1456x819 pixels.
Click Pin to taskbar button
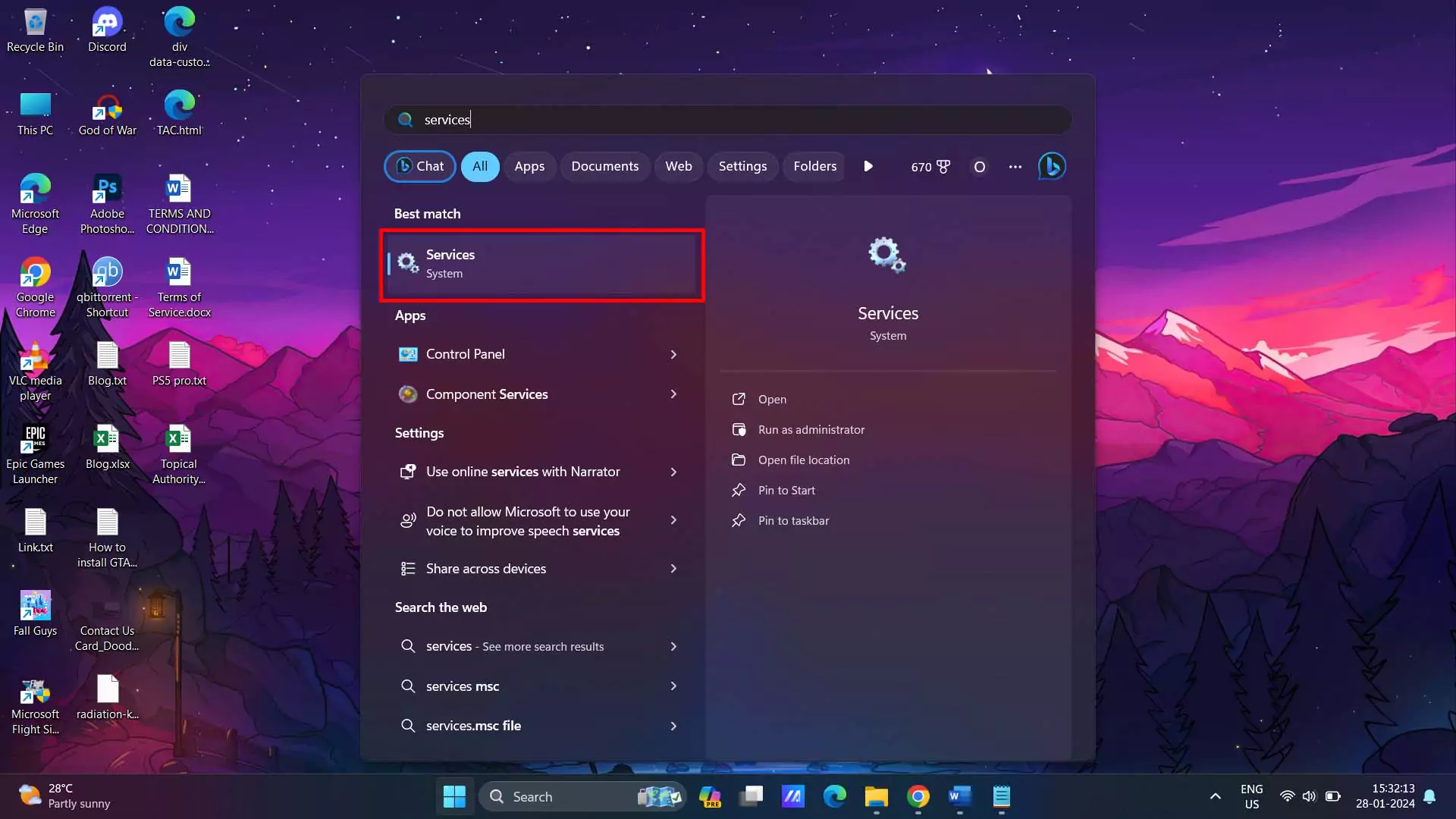click(x=793, y=520)
